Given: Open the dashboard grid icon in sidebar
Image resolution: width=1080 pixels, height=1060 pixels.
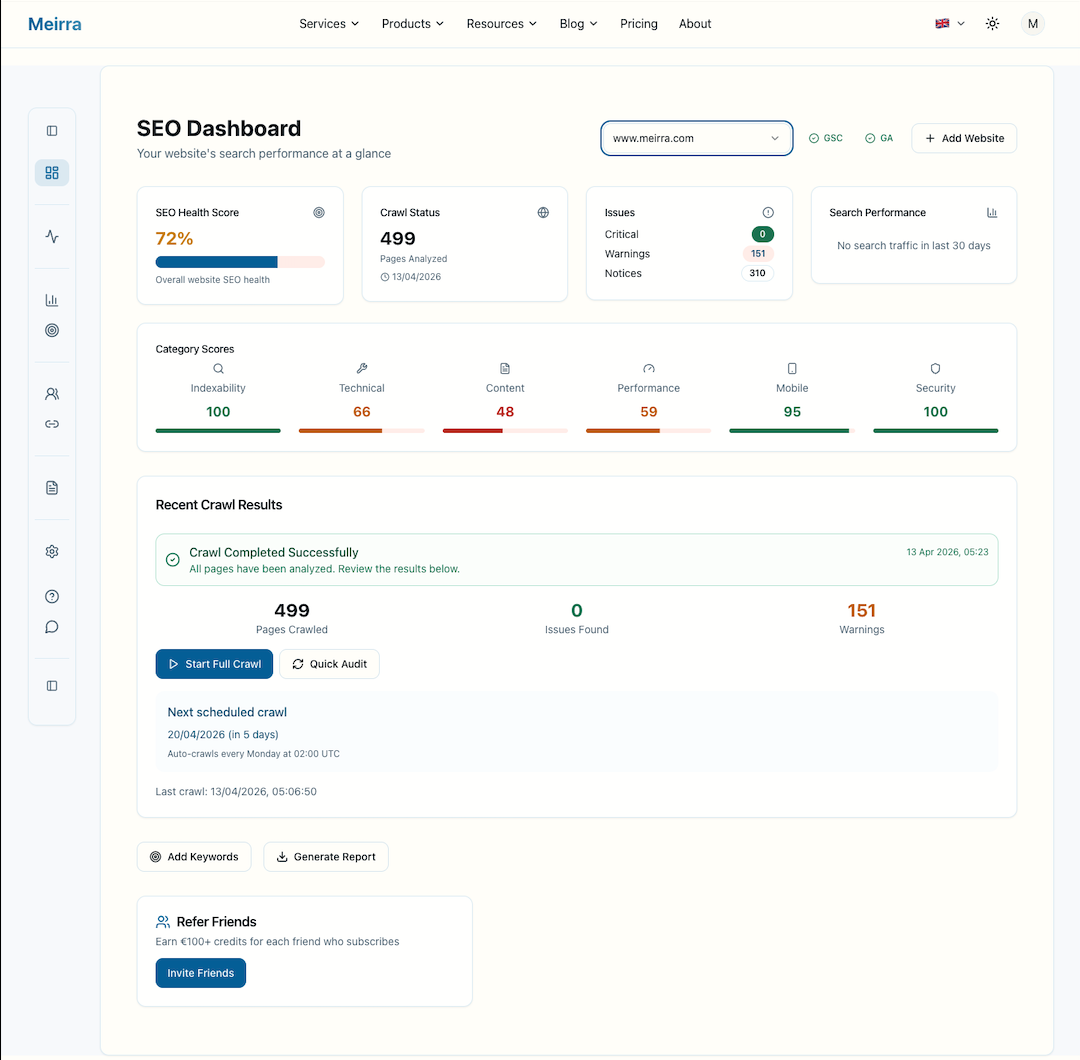Looking at the screenshot, I should pyautogui.click(x=52, y=172).
